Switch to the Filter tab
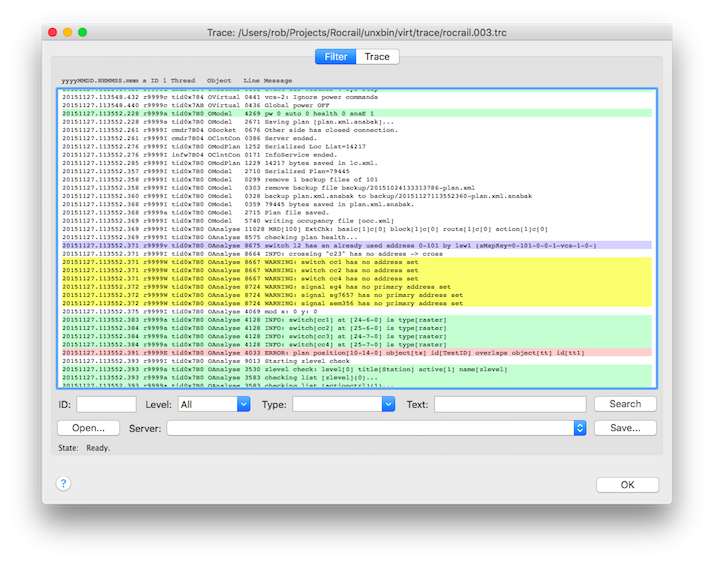This screenshot has width=714, height=564. tap(335, 57)
